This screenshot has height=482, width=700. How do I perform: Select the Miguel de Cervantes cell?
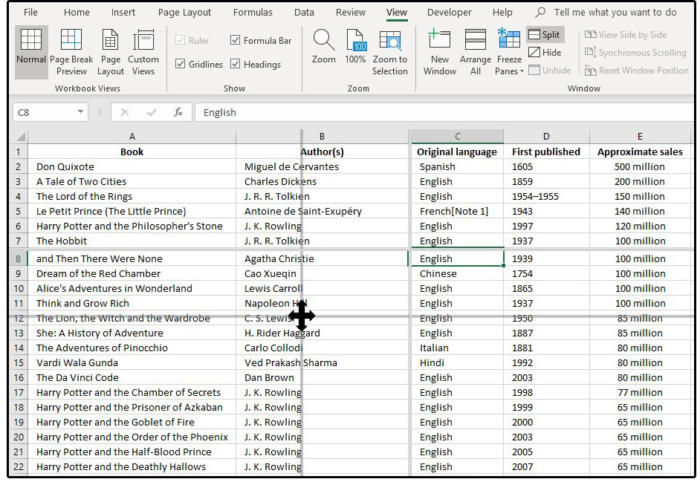322,166
